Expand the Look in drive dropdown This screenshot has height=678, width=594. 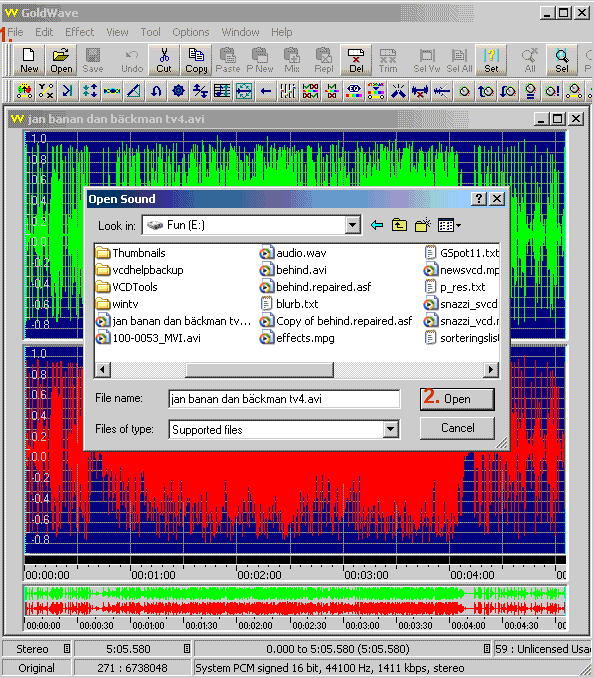coord(353,225)
